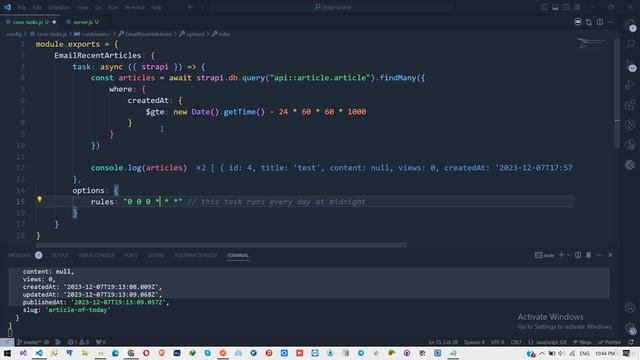Add a new terminal with plus icon
This screenshot has height=360, width=640.
(x=561, y=255)
